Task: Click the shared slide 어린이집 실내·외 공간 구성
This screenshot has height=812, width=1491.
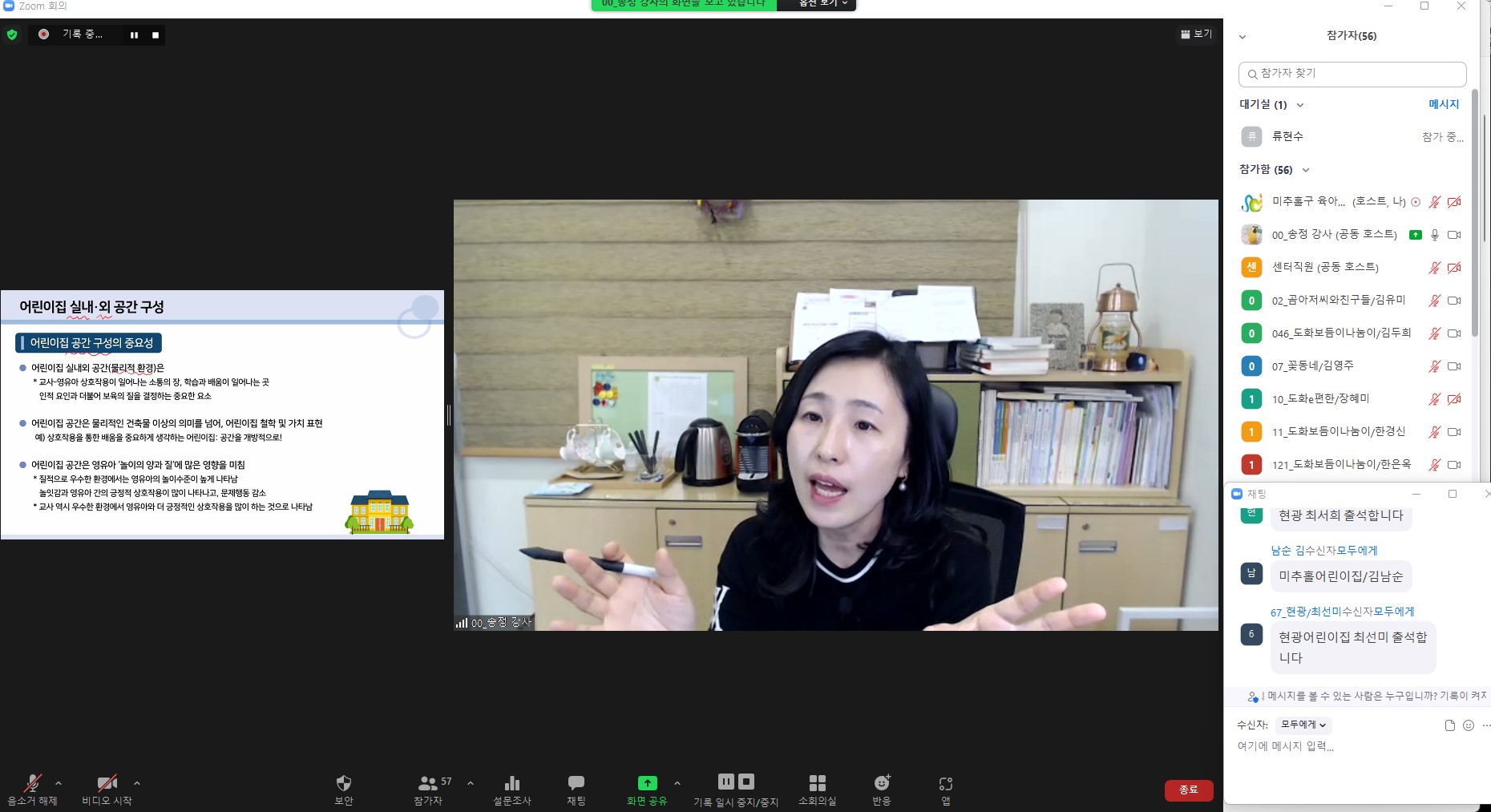Action: pos(222,414)
